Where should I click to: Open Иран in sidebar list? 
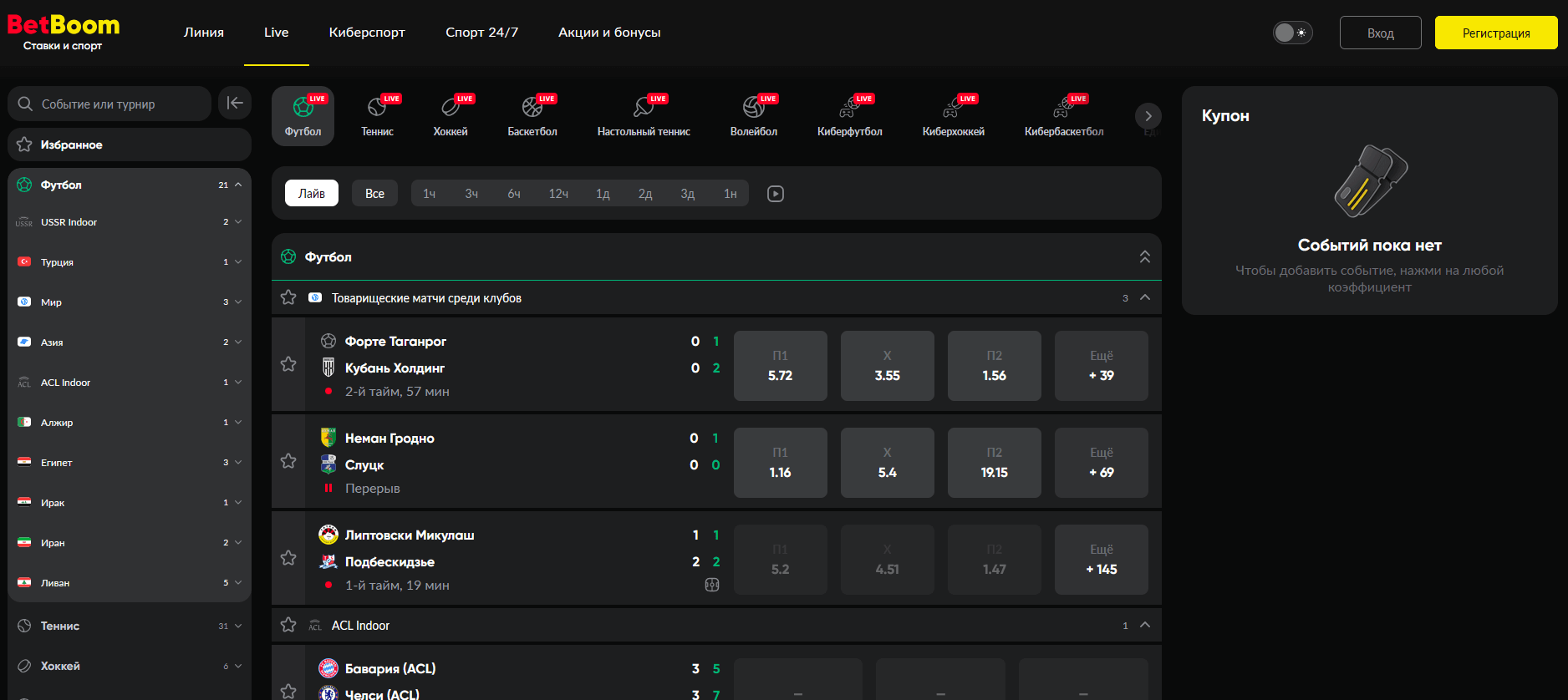[130, 542]
